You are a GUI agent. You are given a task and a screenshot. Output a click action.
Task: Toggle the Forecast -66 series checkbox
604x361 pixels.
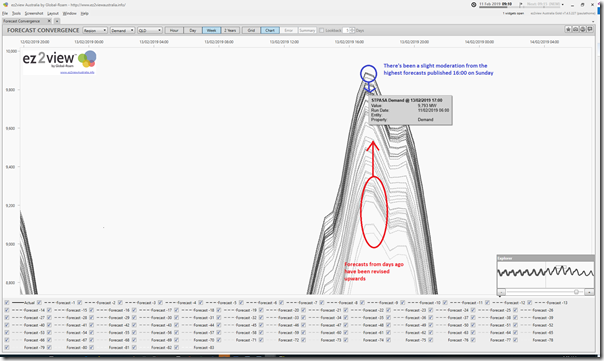(x=7, y=340)
